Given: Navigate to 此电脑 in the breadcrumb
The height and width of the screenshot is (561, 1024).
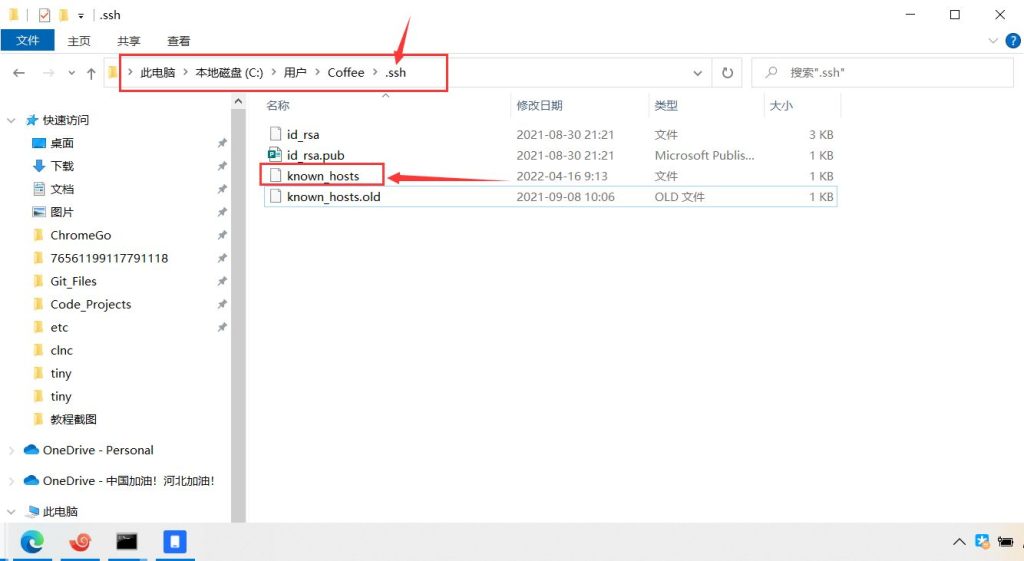Looking at the screenshot, I should 157,72.
